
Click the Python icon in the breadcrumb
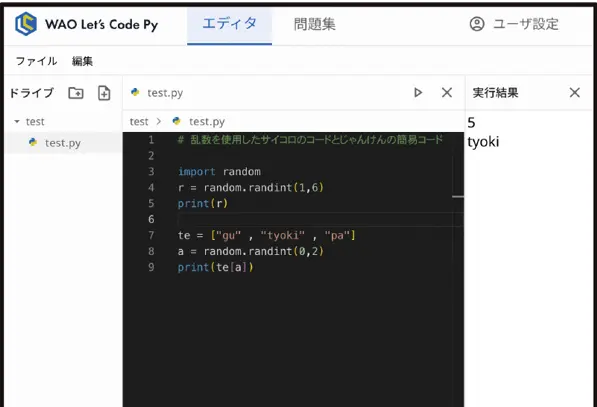point(176,121)
